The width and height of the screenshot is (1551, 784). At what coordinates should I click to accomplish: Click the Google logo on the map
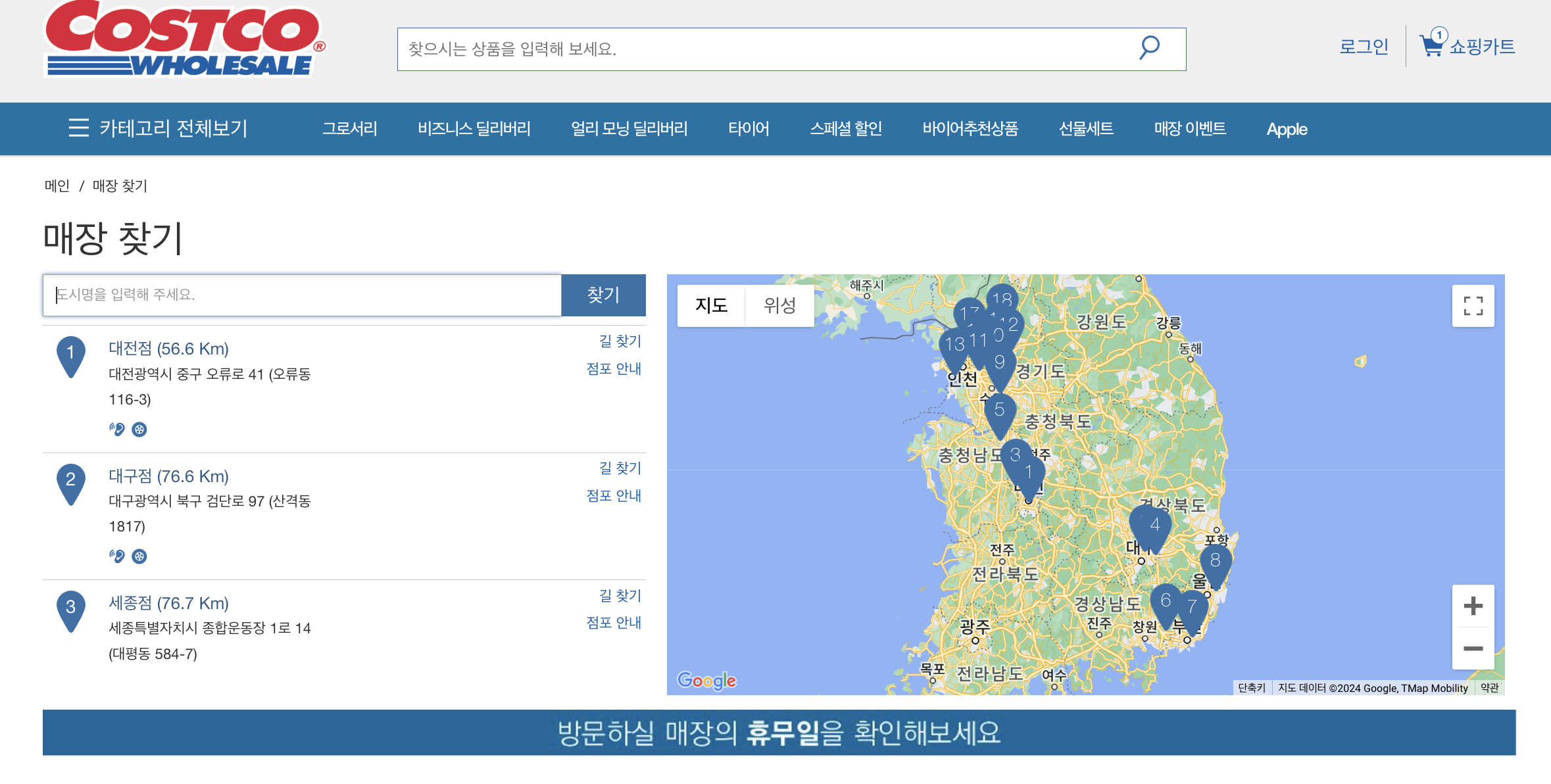(x=708, y=681)
